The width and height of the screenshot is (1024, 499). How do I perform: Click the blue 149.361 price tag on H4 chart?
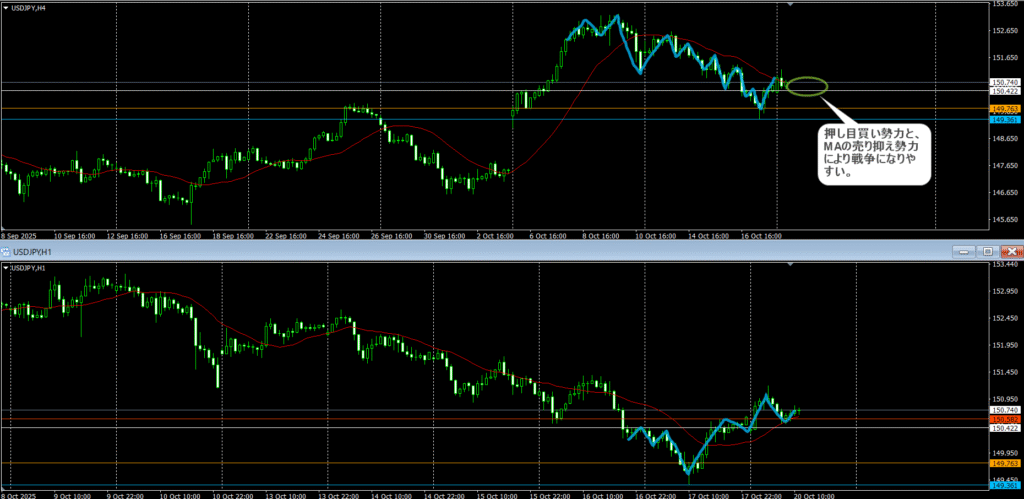coord(1004,119)
